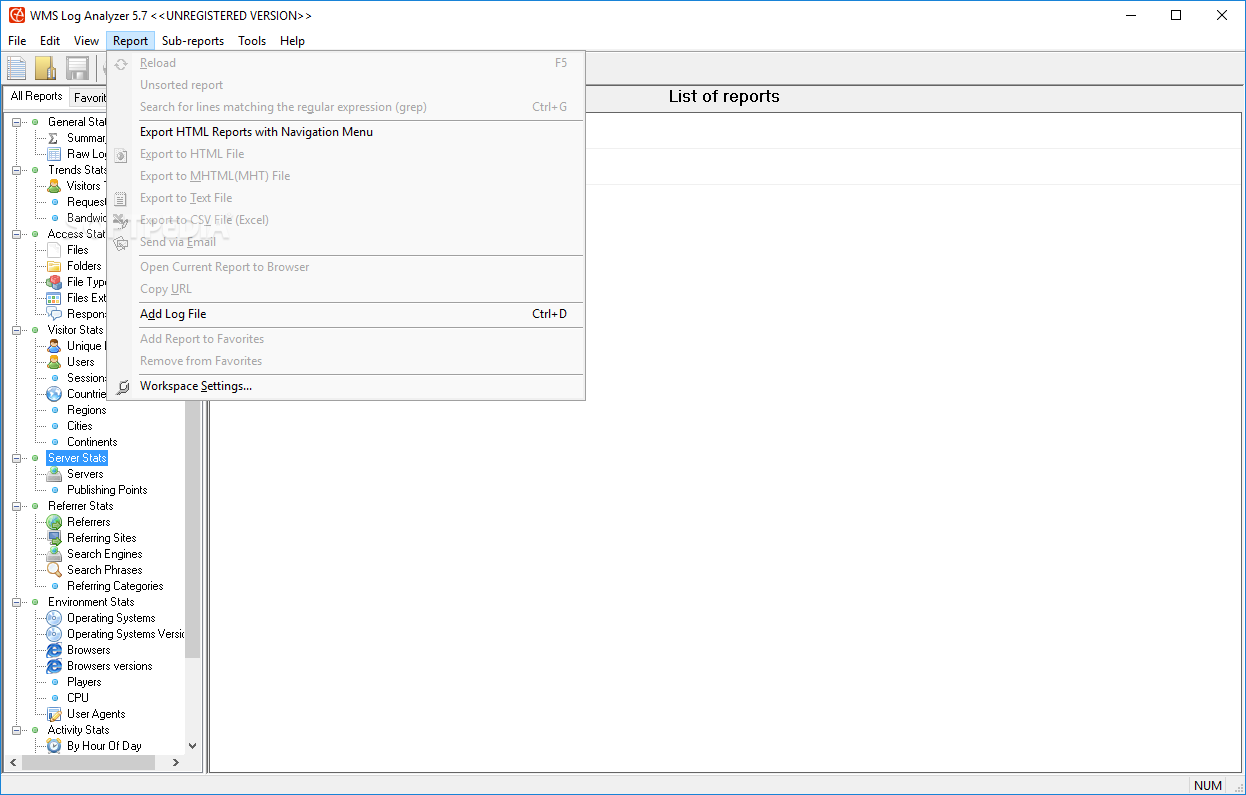
Task: Select the Players report
Action: point(84,682)
